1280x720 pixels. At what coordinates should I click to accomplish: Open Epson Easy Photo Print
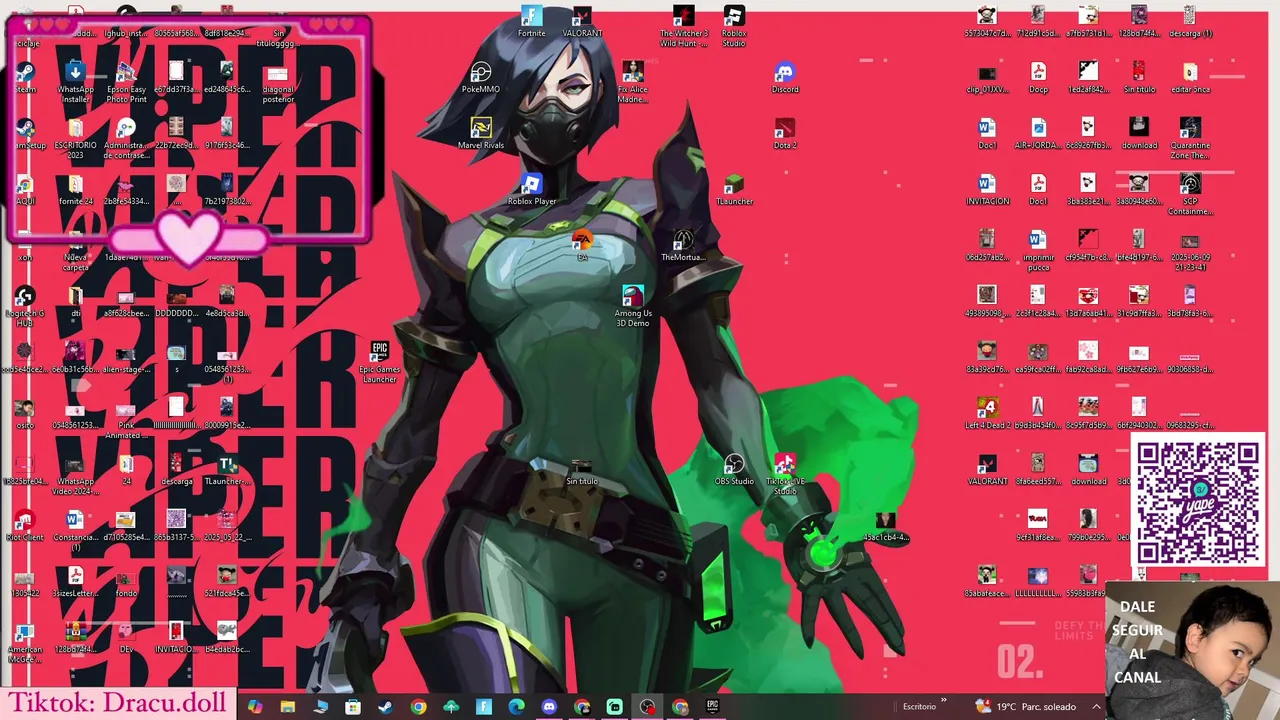[126, 82]
